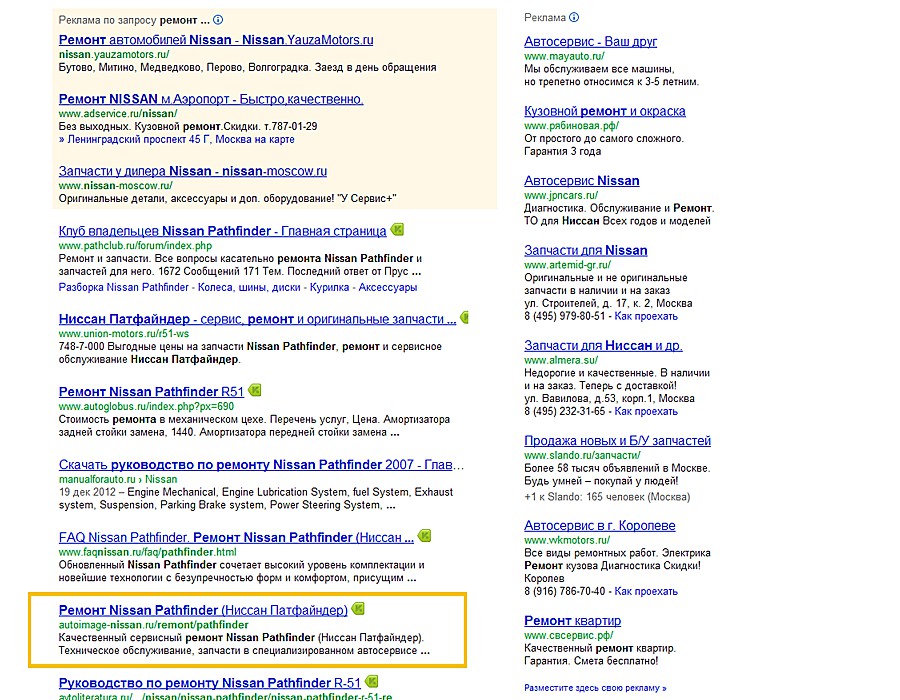Open ad 'Автосервис - Ваш друг'

tap(591, 42)
